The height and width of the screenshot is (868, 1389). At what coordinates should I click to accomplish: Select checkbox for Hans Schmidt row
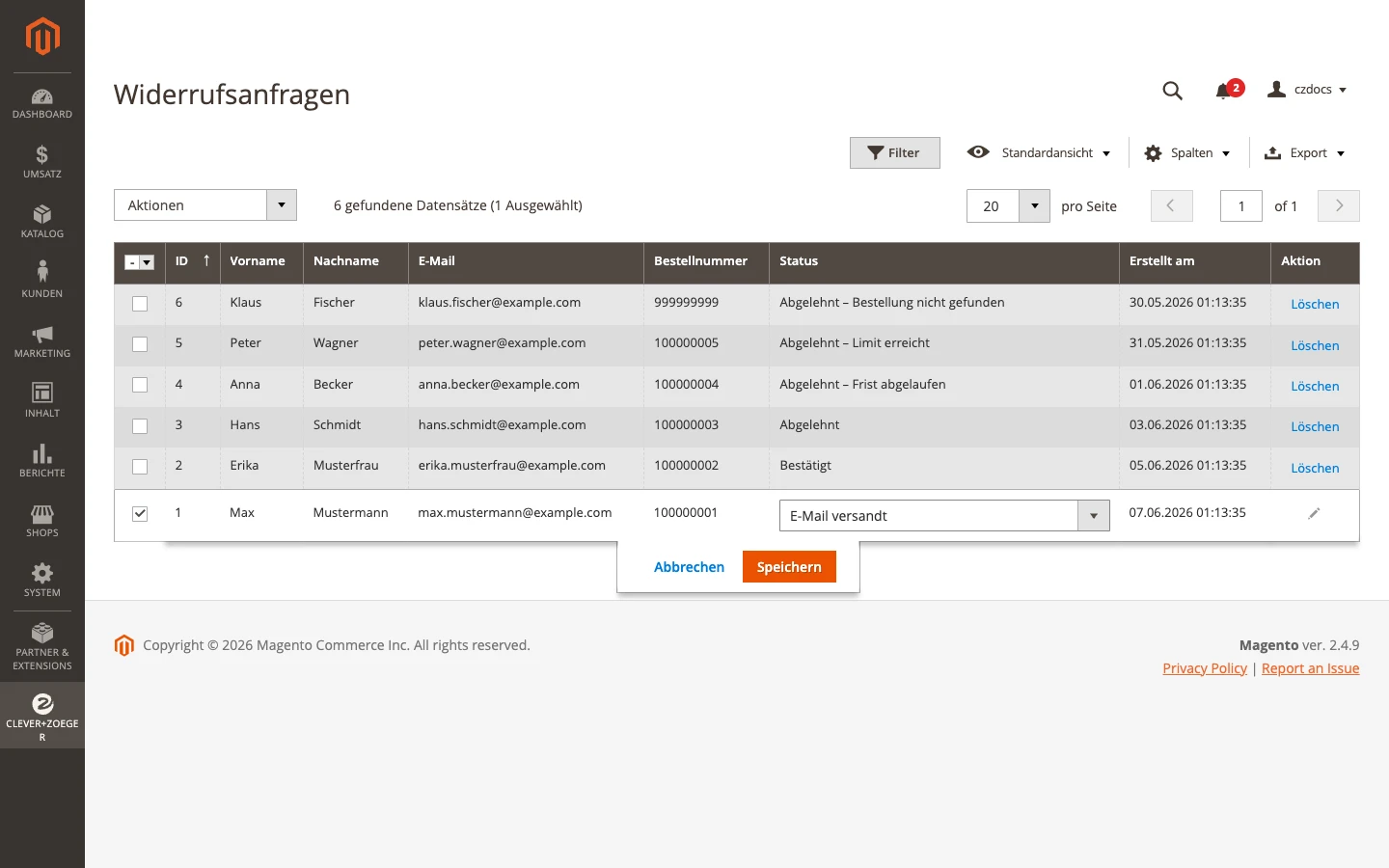pos(140,426)
